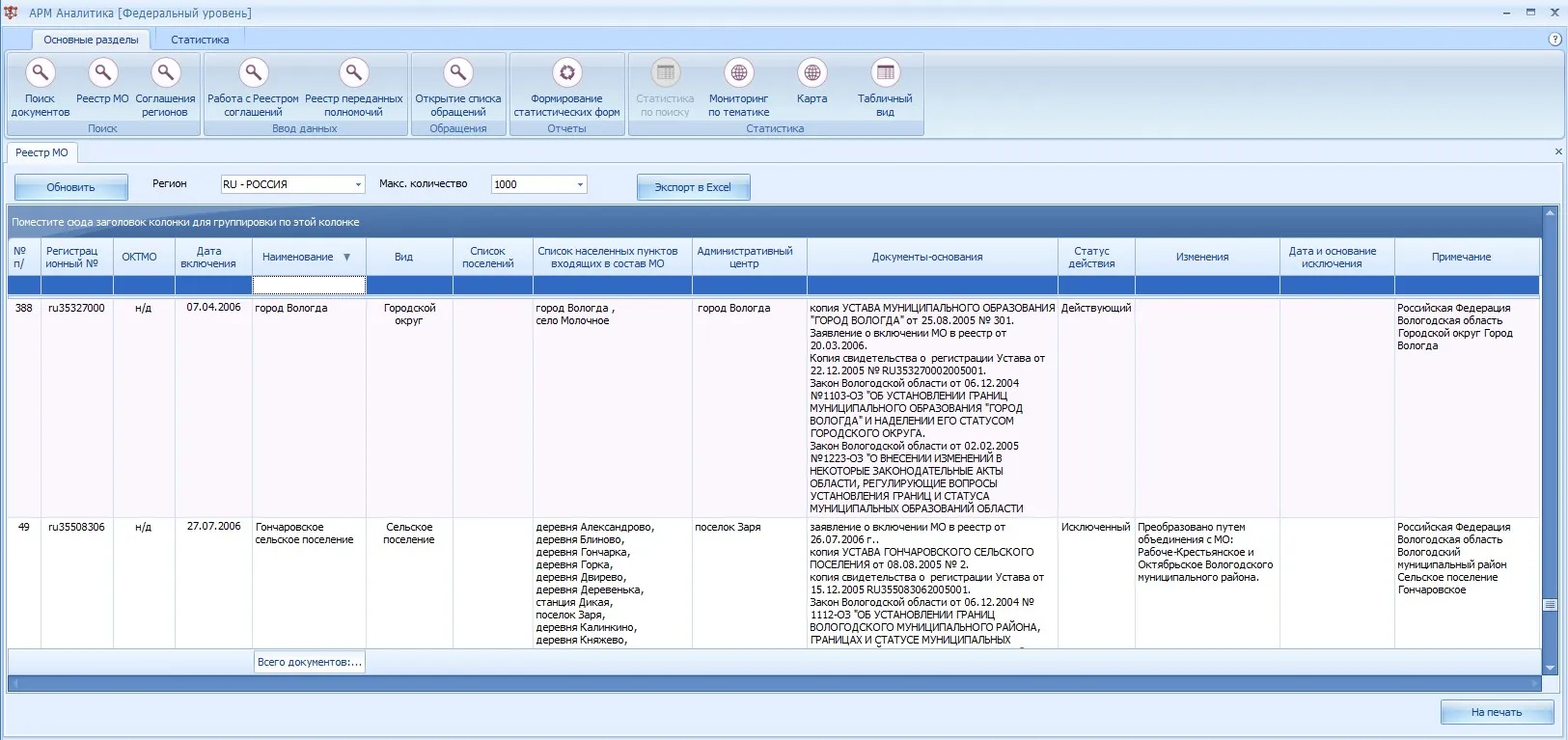Click Экспорт в Excel button
The width and height of the screenshot is (1568, 740).
(x=693, y=187)
